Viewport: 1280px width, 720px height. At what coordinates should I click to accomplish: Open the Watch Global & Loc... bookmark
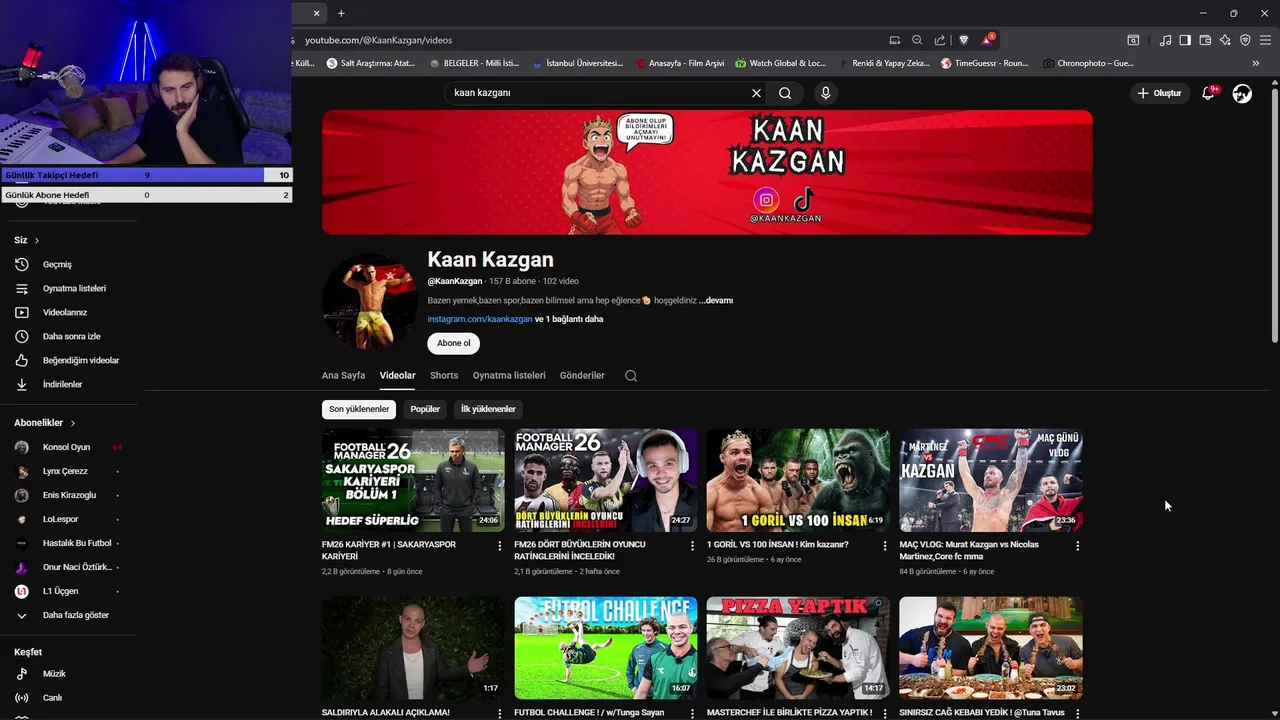tap(780, 63)
